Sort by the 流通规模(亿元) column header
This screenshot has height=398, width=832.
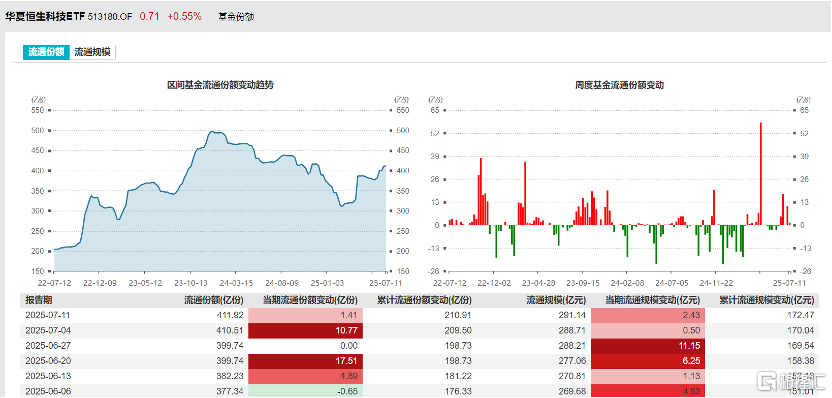[556, 300]
